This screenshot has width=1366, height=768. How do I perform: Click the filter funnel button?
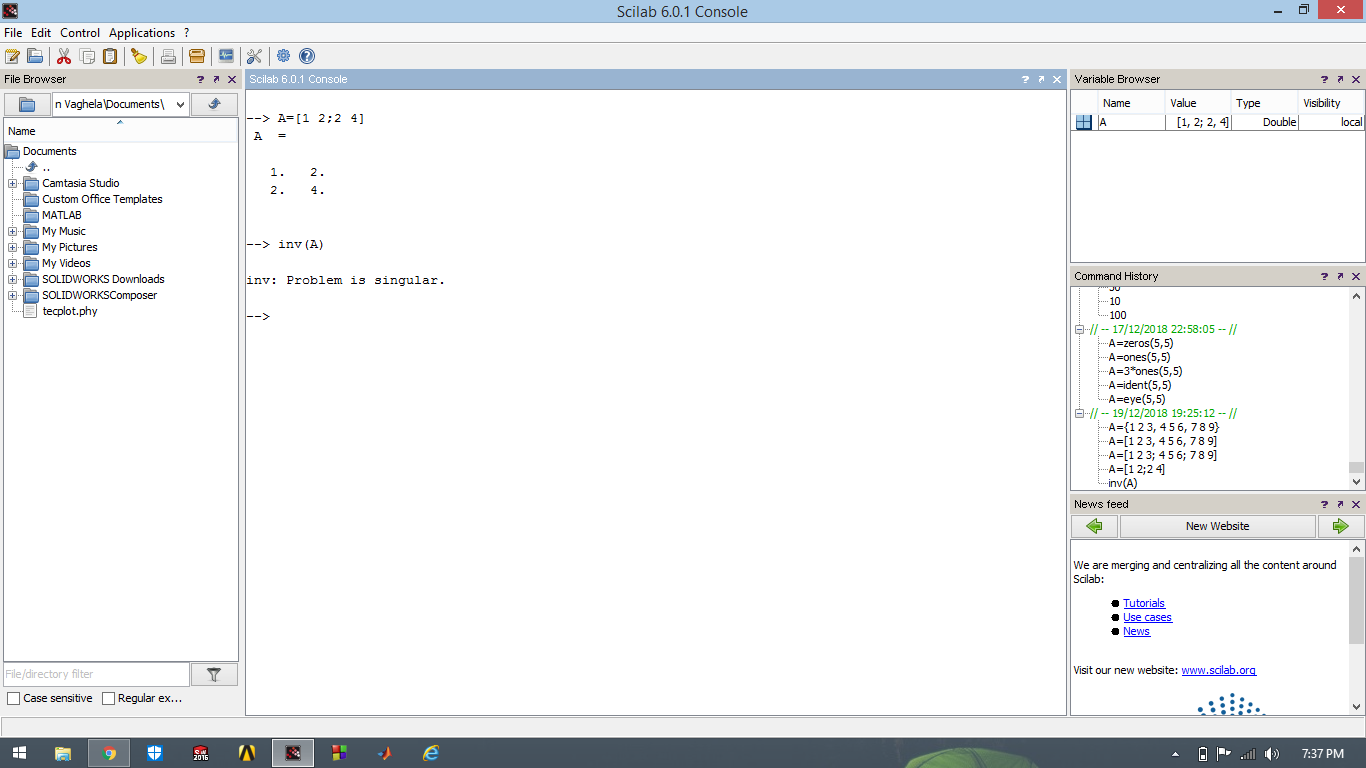[x=214, y=674]
